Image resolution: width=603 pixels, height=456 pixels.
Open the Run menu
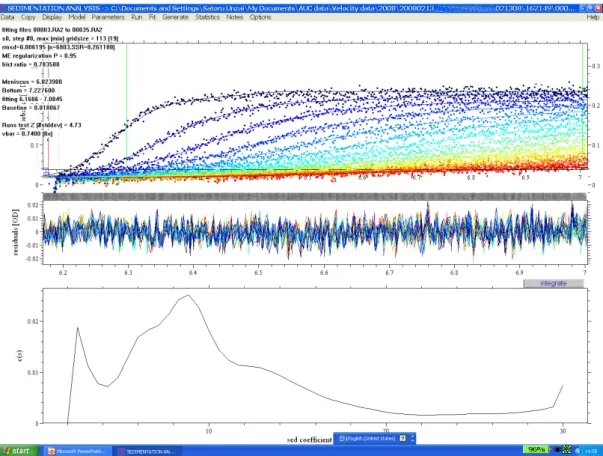pyautogui.click(x=137, y=17)
